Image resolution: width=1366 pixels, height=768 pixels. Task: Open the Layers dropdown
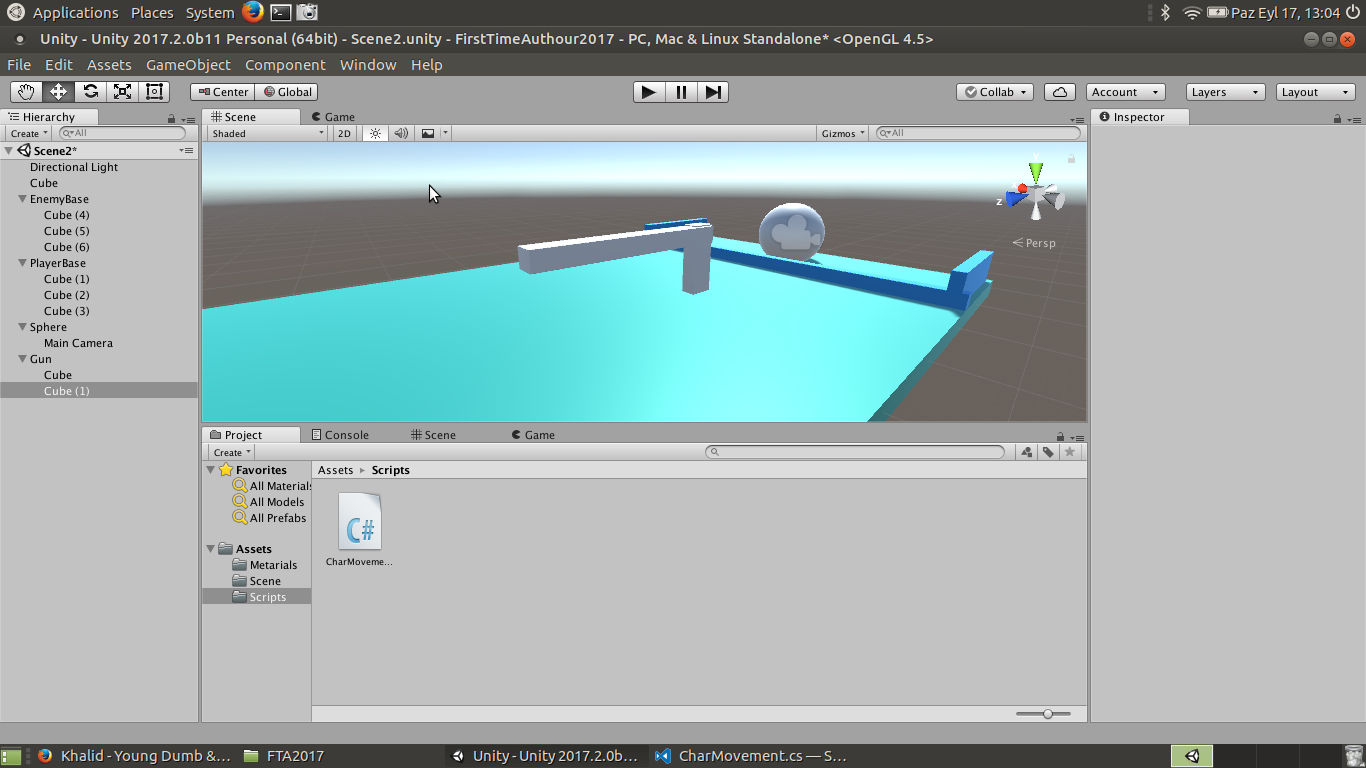coord(1225,92)
